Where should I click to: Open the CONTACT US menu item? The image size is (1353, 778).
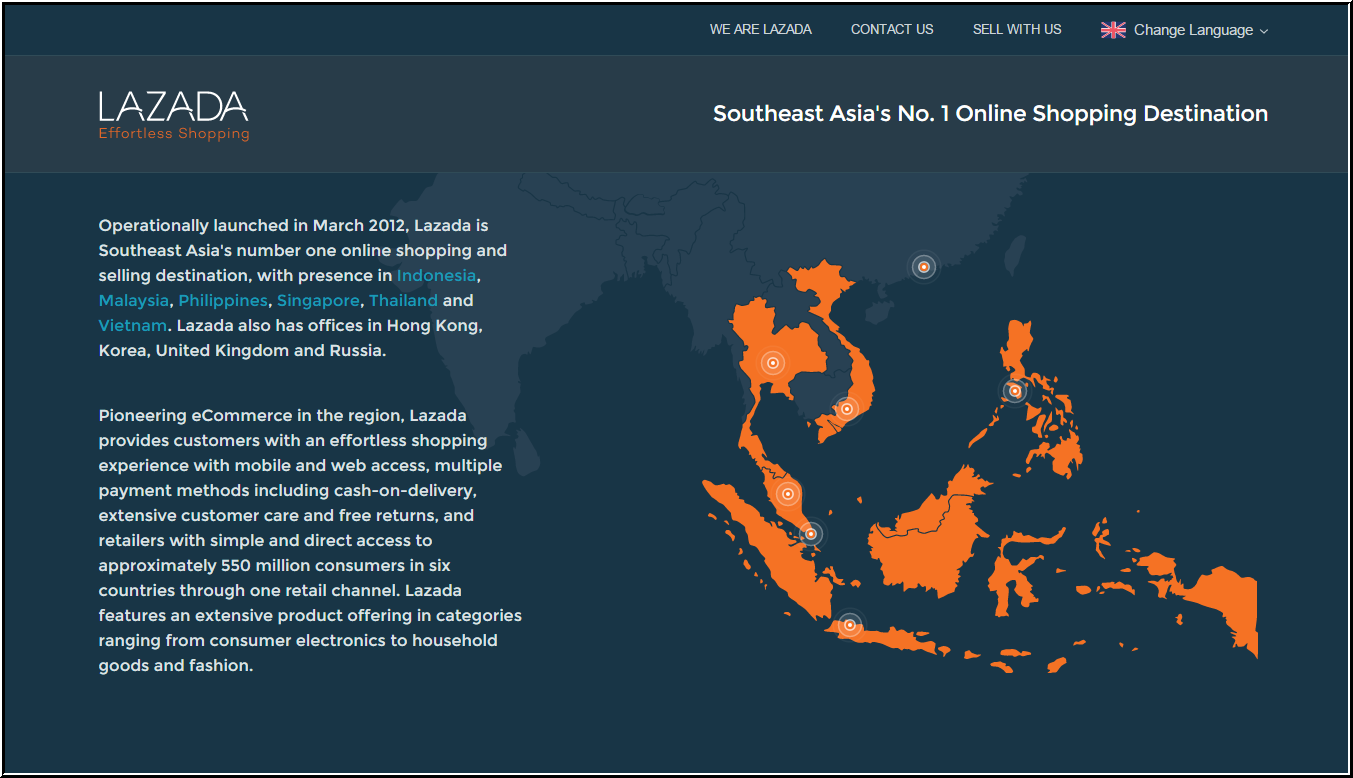892,30
